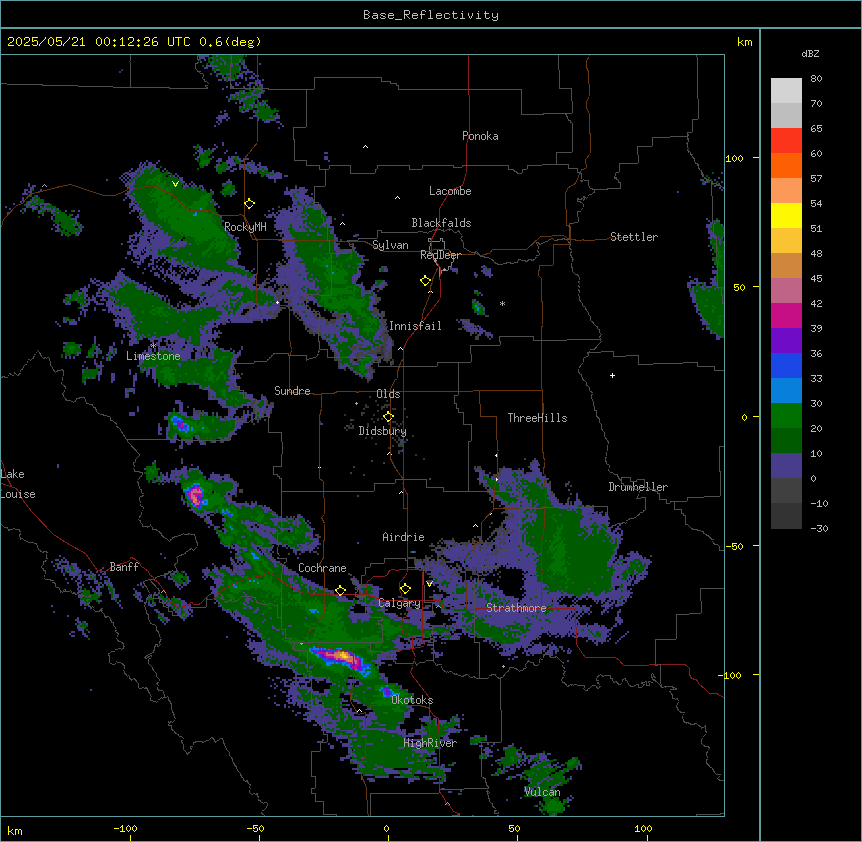Screen dimensions: 862x842
Task: Click the magenta storm cell northwest of Cochrane
Action: click(x=195, y=495)
